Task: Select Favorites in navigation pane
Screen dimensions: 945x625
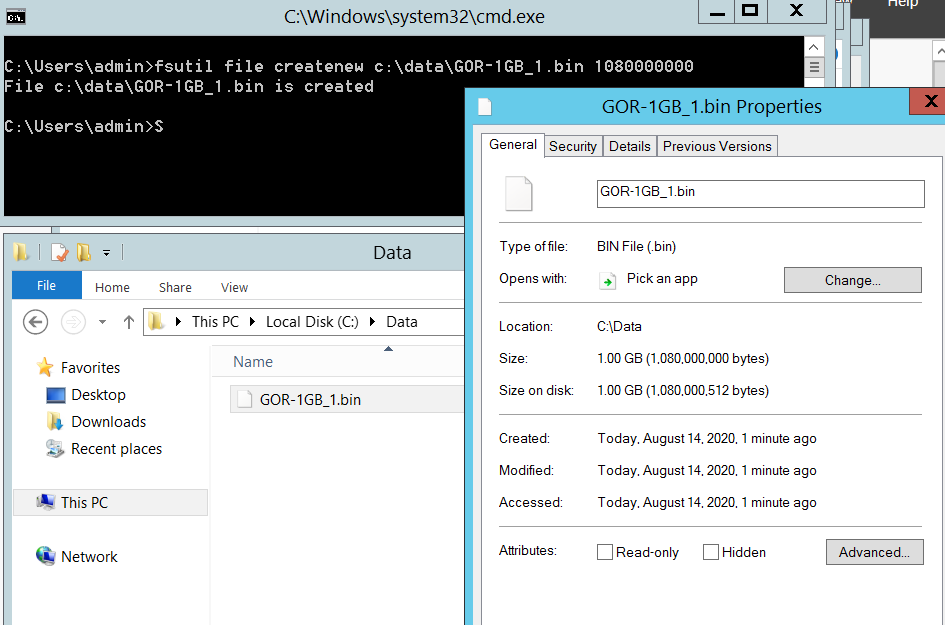Action: click(90, 368)
